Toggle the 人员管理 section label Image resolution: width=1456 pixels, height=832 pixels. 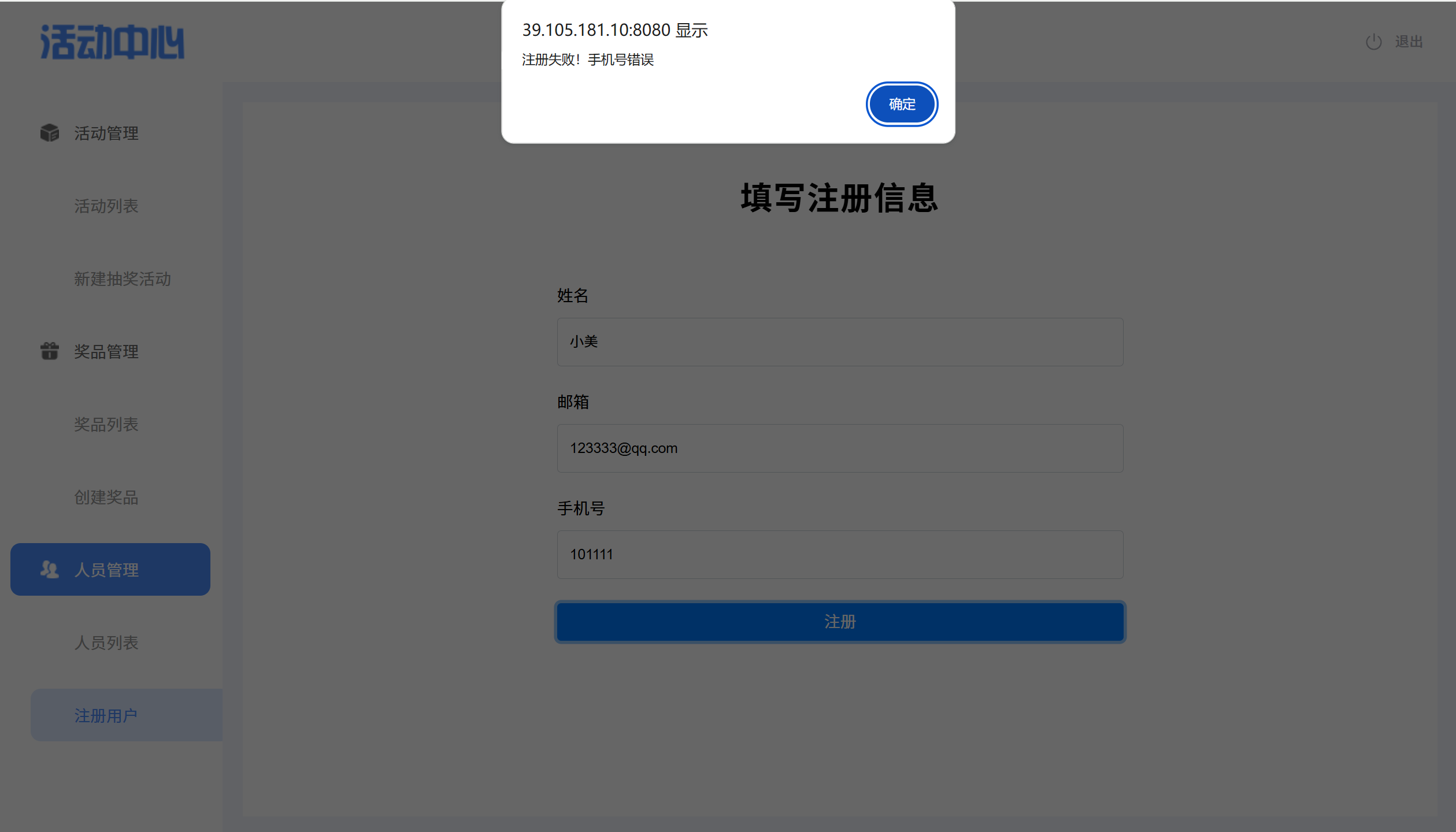(106, 570)
